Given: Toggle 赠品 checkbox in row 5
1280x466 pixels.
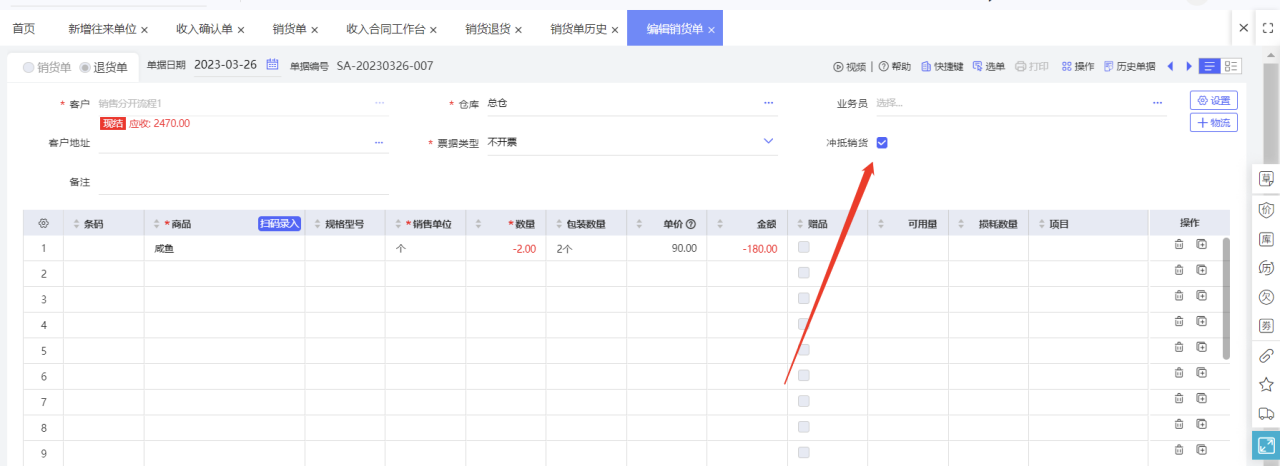Looking at the screenshot, I should (804, 350).
